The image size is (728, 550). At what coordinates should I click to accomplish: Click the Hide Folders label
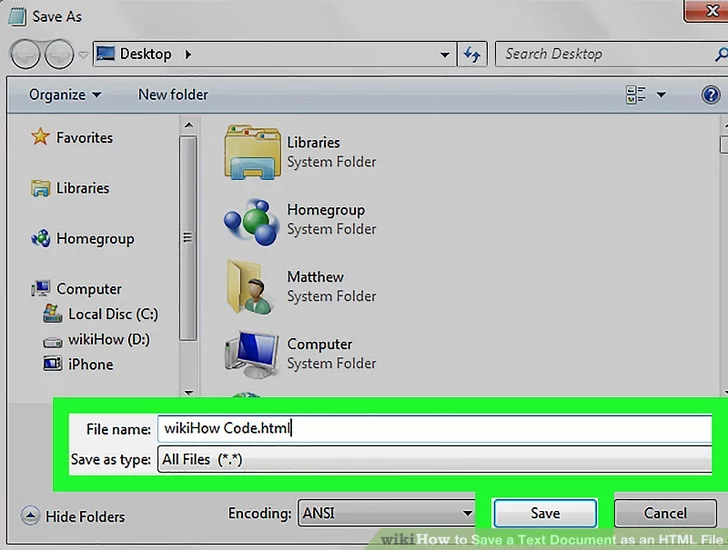(85, 517)
